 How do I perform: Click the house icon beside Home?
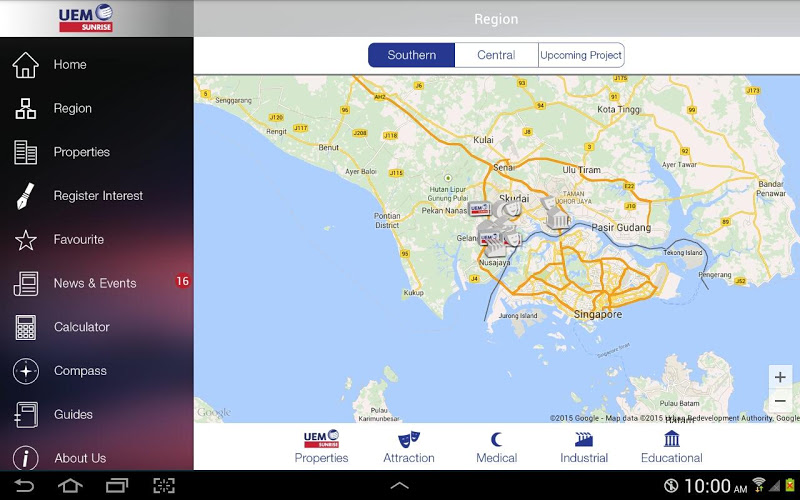[x=26, y=65]
